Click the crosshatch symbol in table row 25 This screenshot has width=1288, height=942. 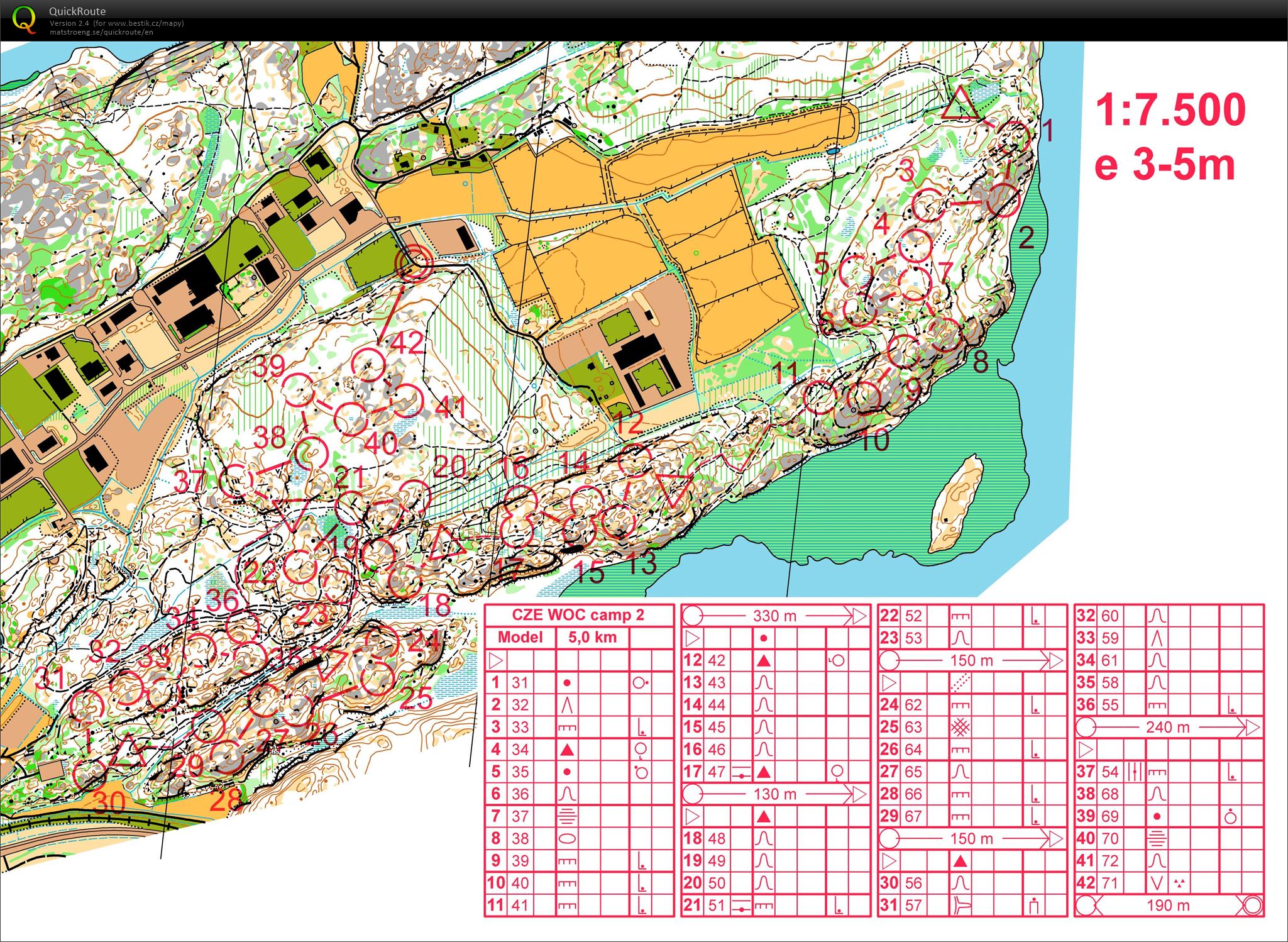tap(960, 727)
